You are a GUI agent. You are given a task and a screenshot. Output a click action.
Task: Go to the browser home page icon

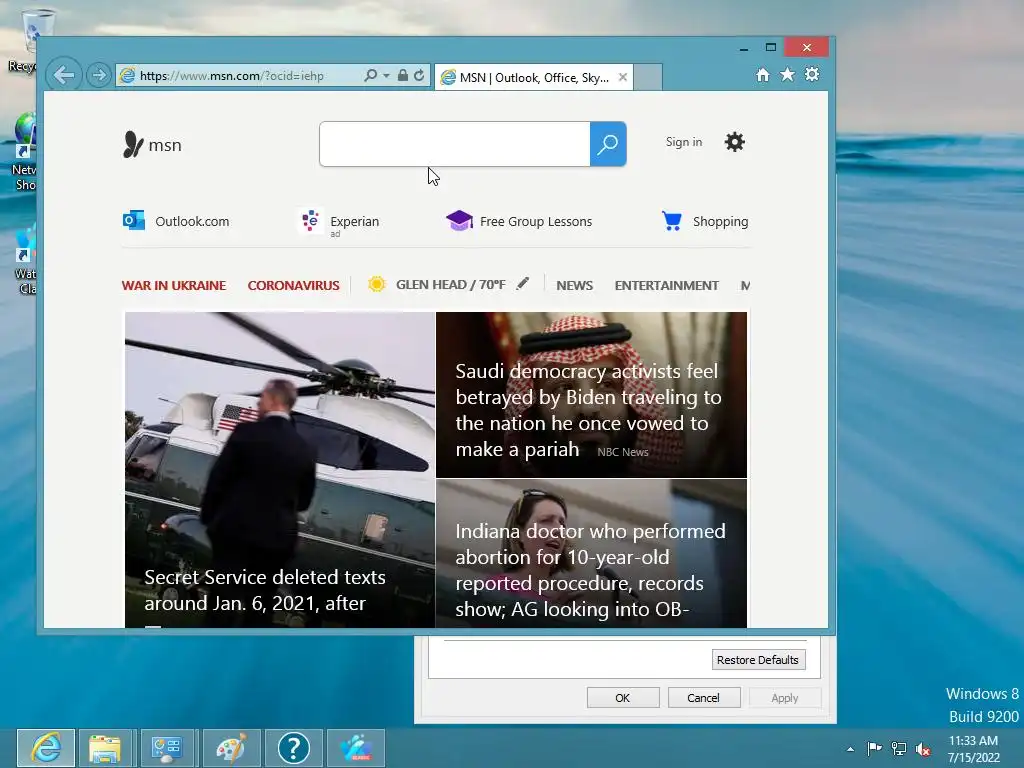pyautogui.click(x=763, y=75)
